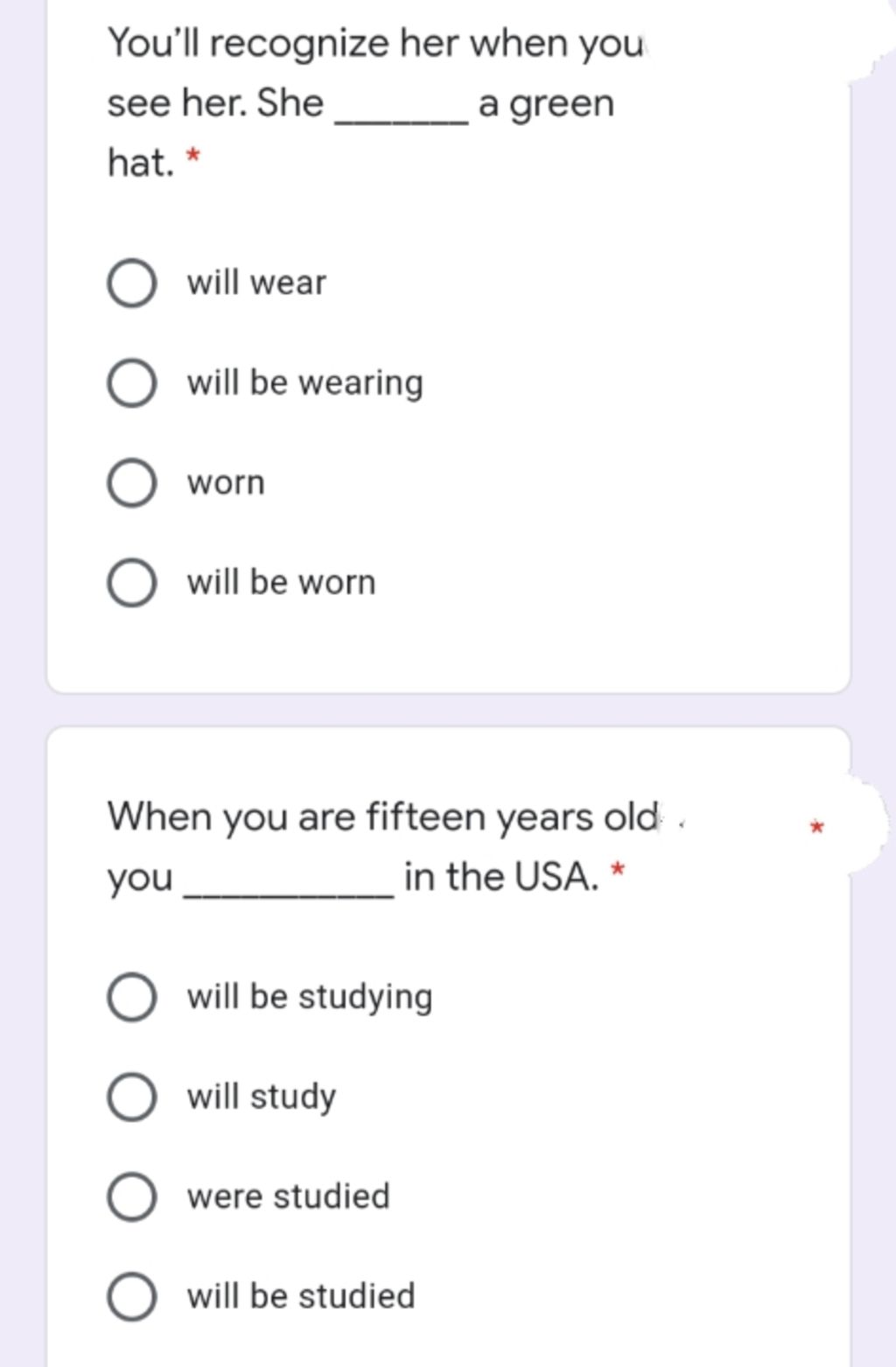The height and width of the screenshot is (1367, 896).
Task: Click the 'will study' answer label text
Action: tap(261, 1097)
